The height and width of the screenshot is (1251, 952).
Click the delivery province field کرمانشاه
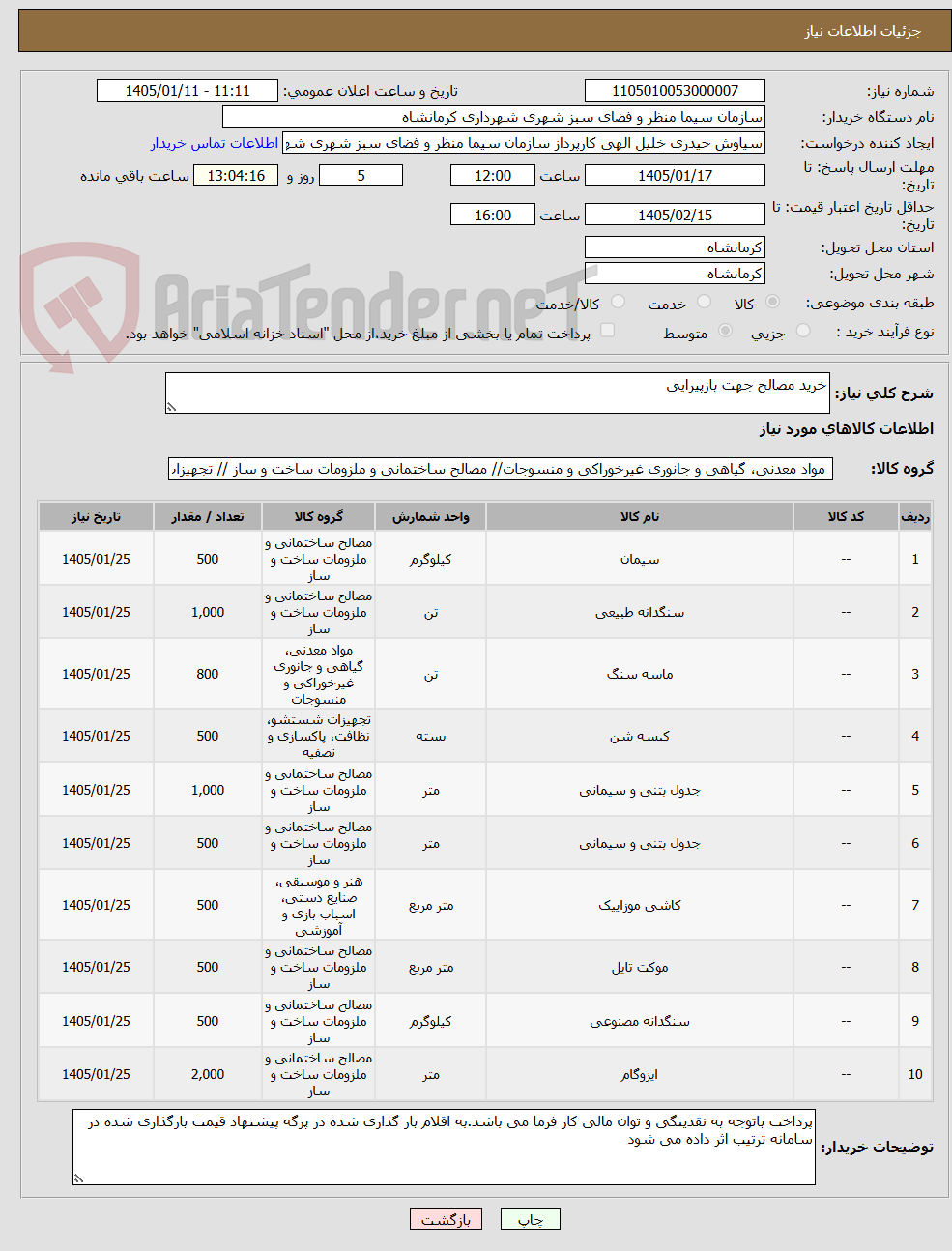[x=675, y=247]
